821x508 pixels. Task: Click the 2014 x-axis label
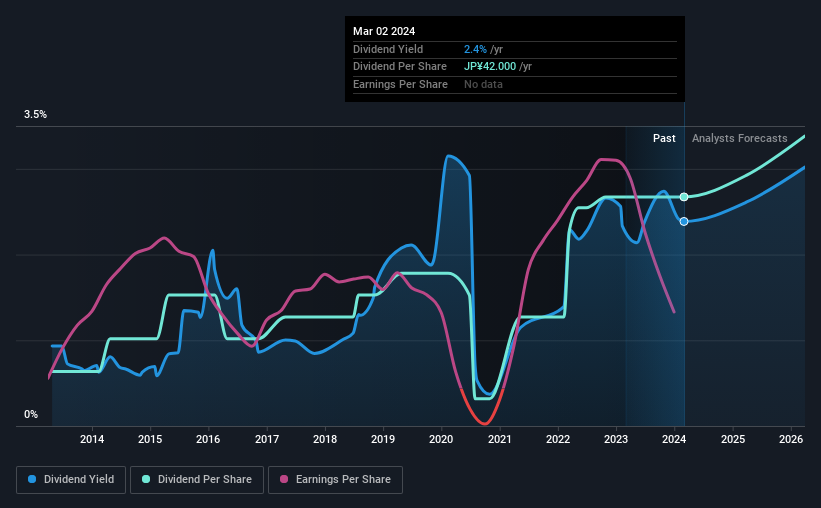92,439
